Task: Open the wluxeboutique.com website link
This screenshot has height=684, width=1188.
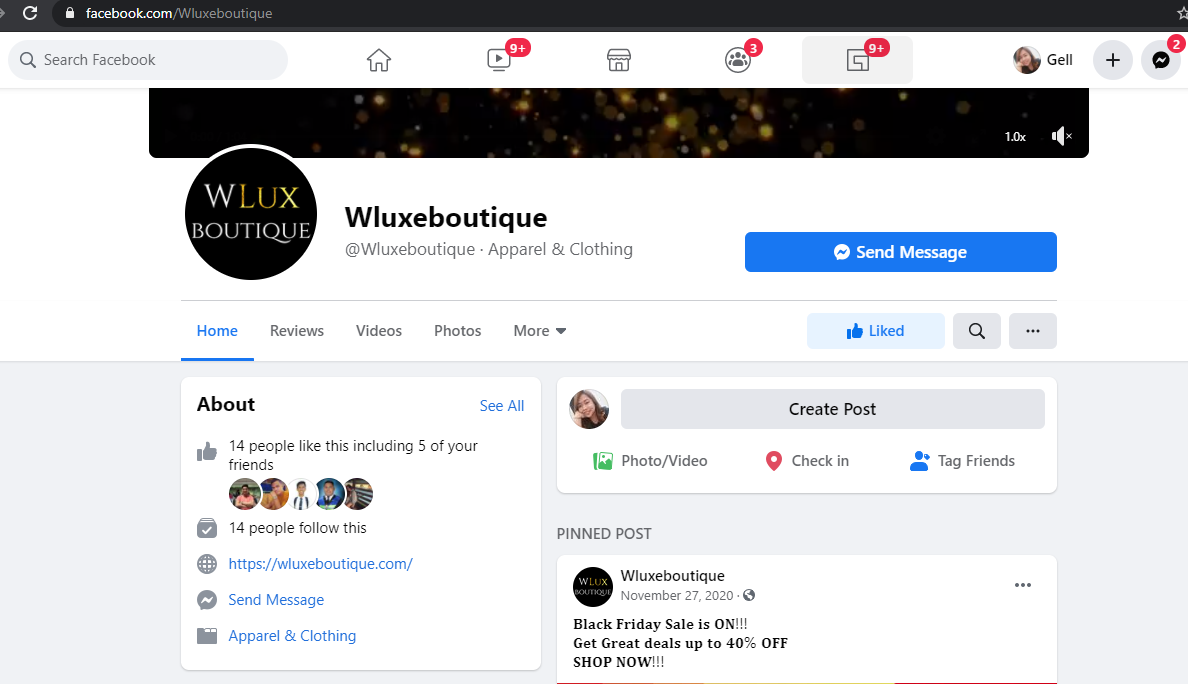Action: click(x=320, y=564)
